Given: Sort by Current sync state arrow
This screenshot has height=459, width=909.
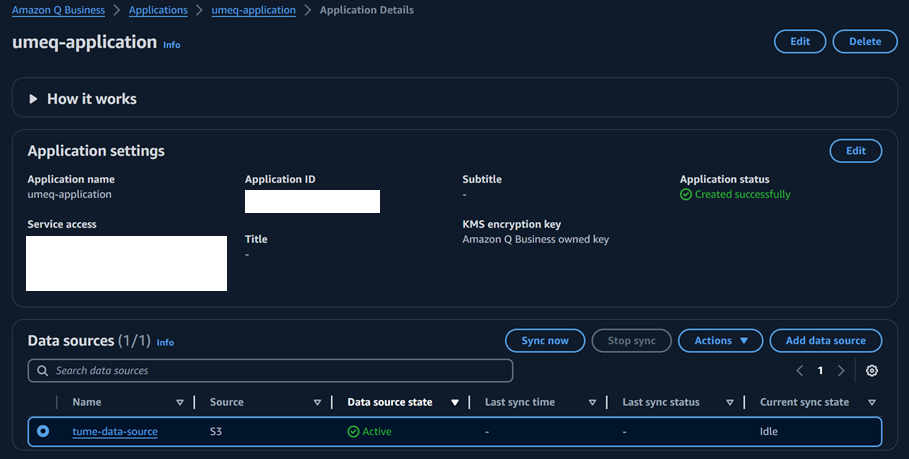Looking at the screenshot, I should (872, 402).
